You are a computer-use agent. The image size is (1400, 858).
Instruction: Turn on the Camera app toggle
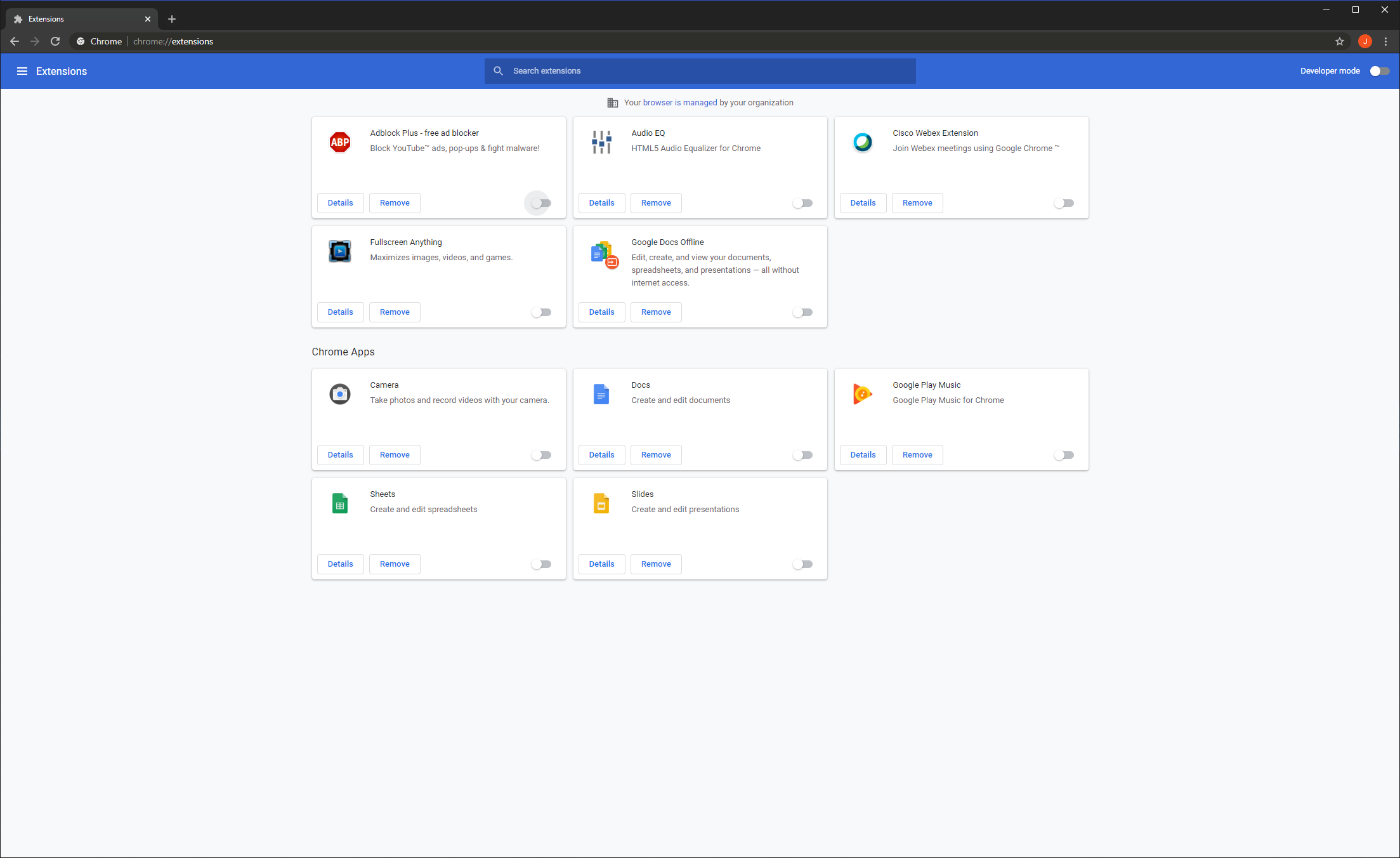tap(541, 455)
